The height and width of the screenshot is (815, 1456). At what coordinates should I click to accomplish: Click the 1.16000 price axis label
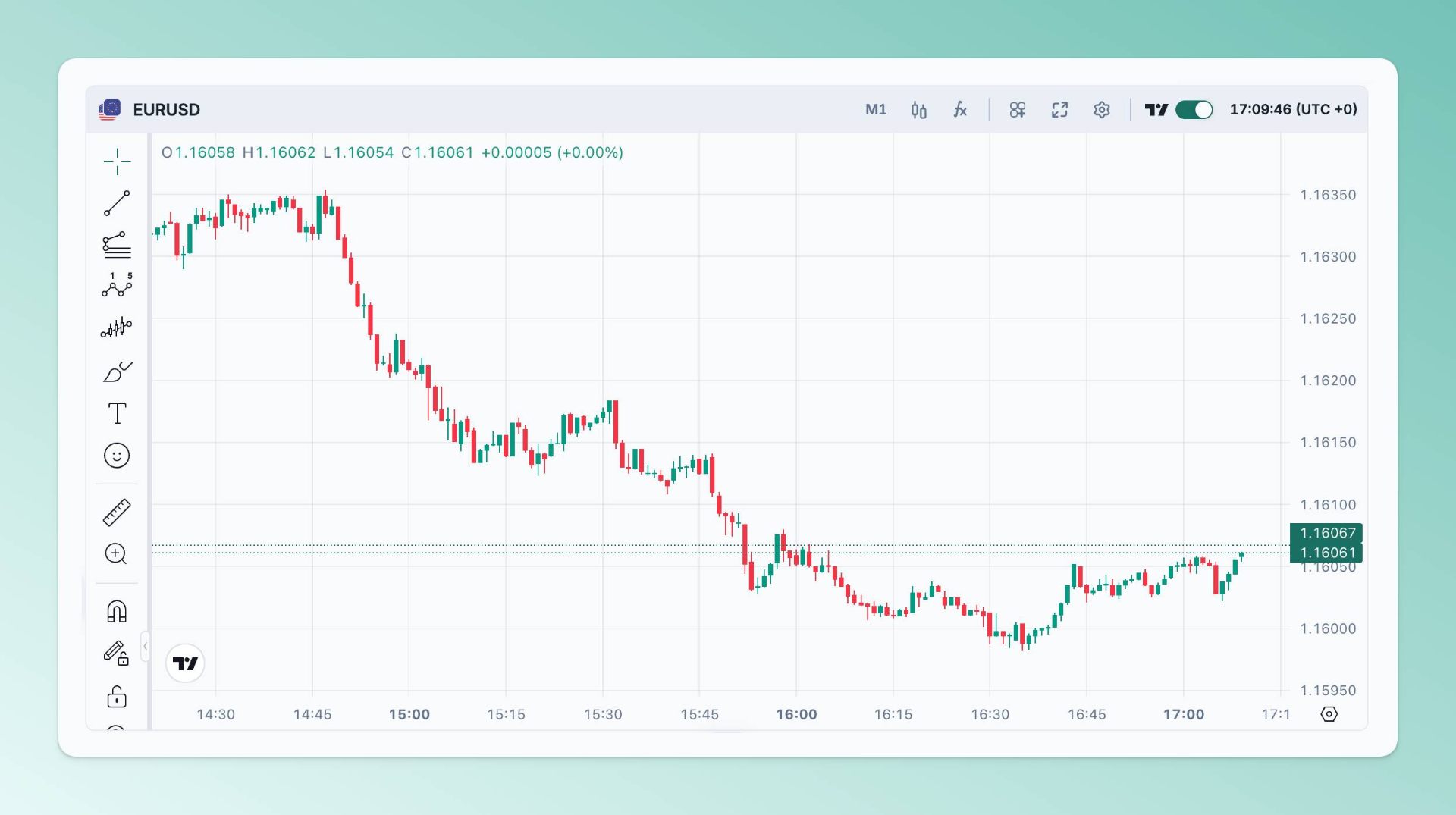pos(1328,628)
